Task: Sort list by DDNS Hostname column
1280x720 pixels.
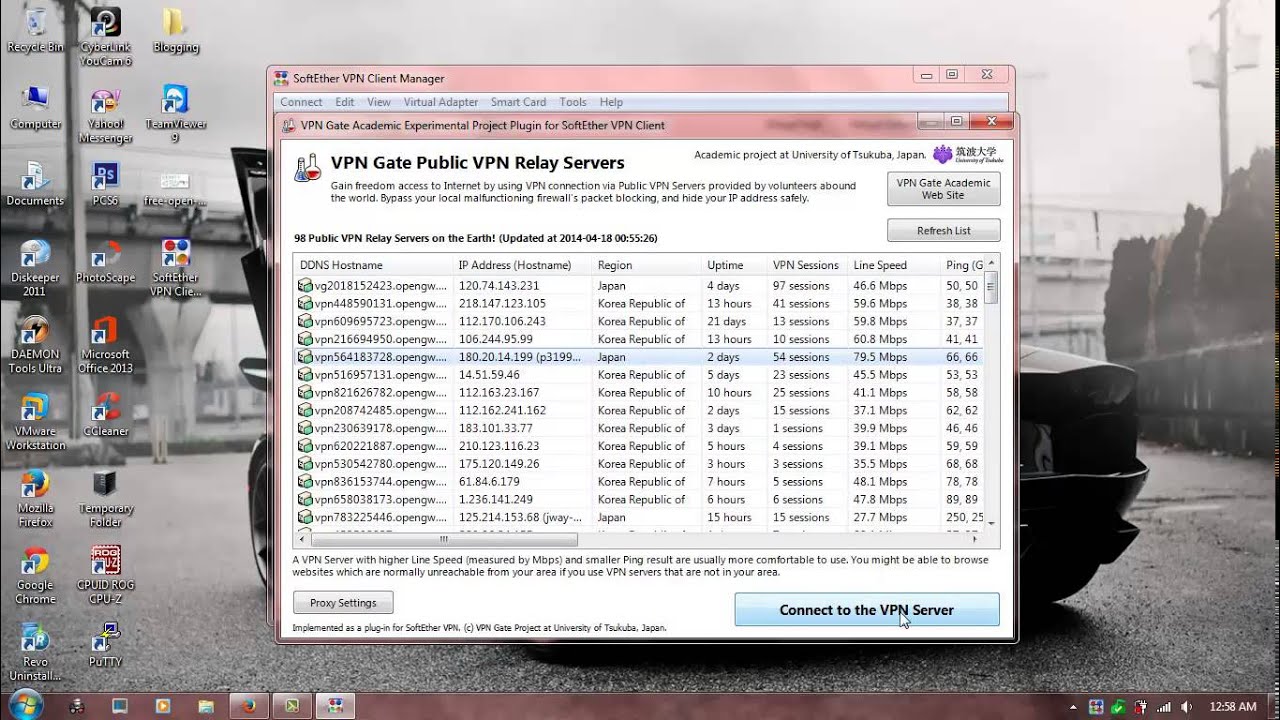Action: pyautogui.click(x=373, y=265)
